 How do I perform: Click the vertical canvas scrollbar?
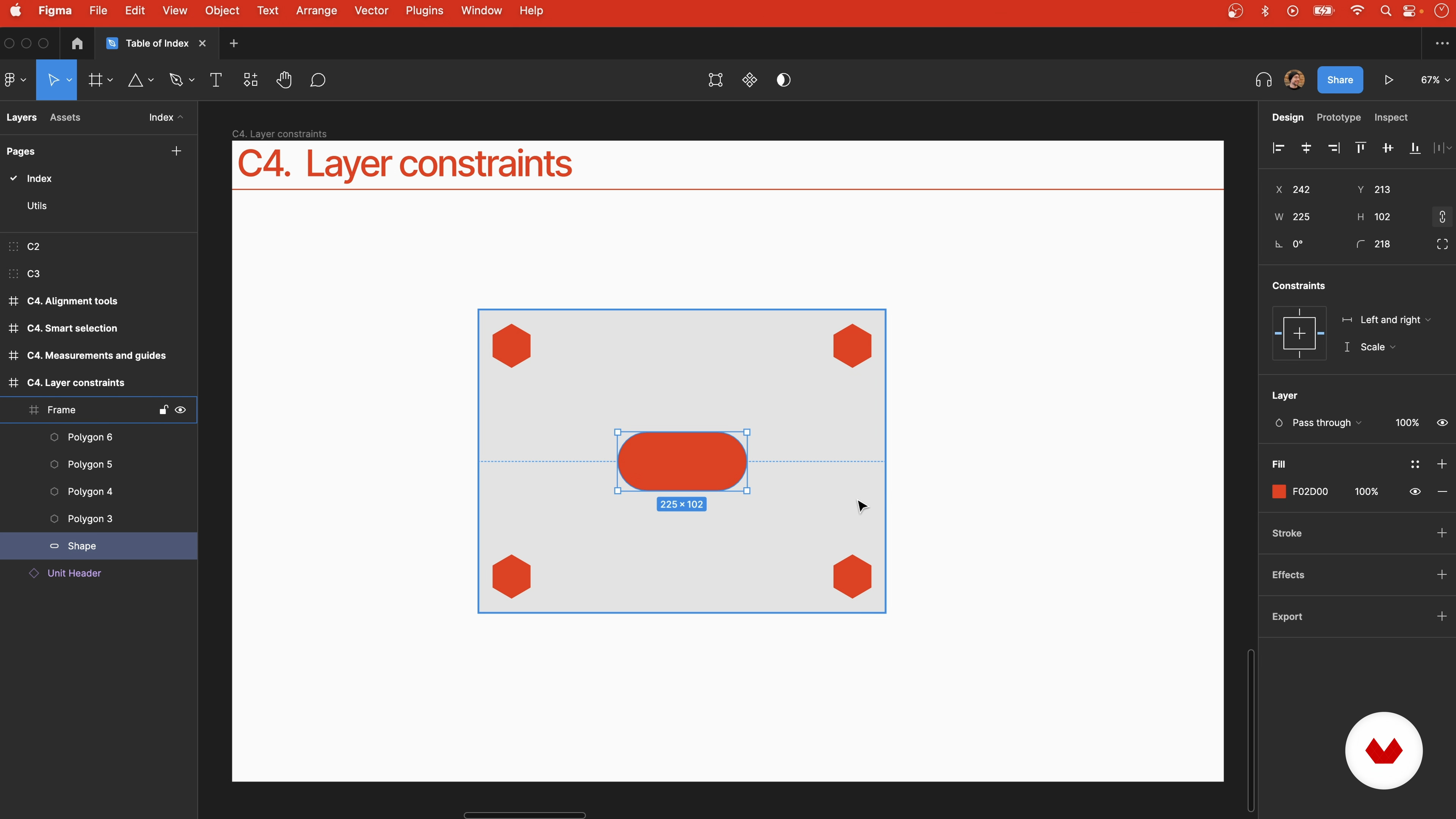pos(1251,730)
